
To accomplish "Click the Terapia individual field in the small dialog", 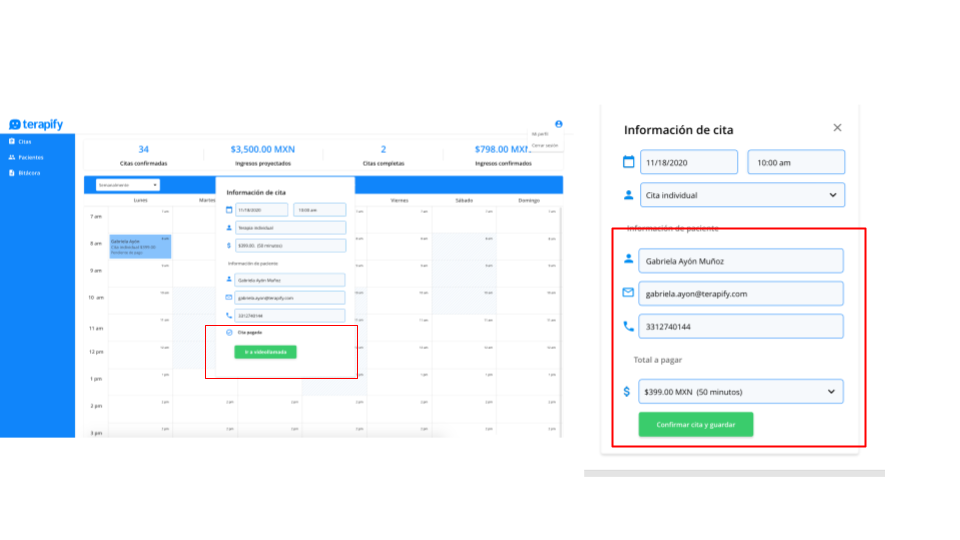I will coord(290,228).
